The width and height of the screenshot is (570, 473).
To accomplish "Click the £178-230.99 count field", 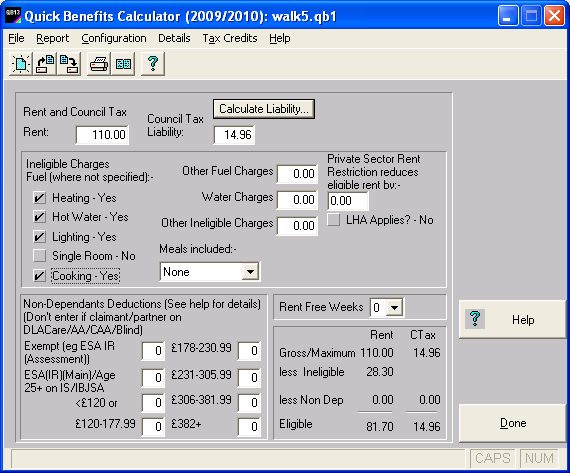I will tap(249, 350).
